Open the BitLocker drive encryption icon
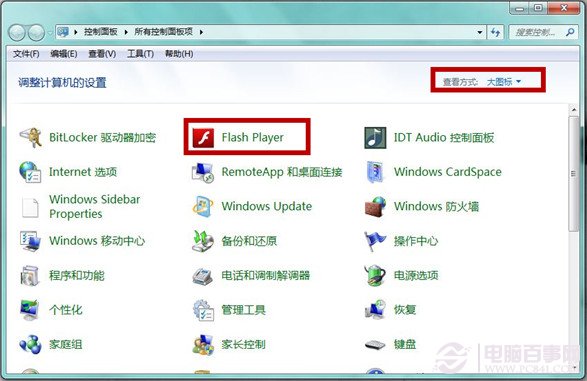Screen dimensions: 587x381 [x=30, y=137]
